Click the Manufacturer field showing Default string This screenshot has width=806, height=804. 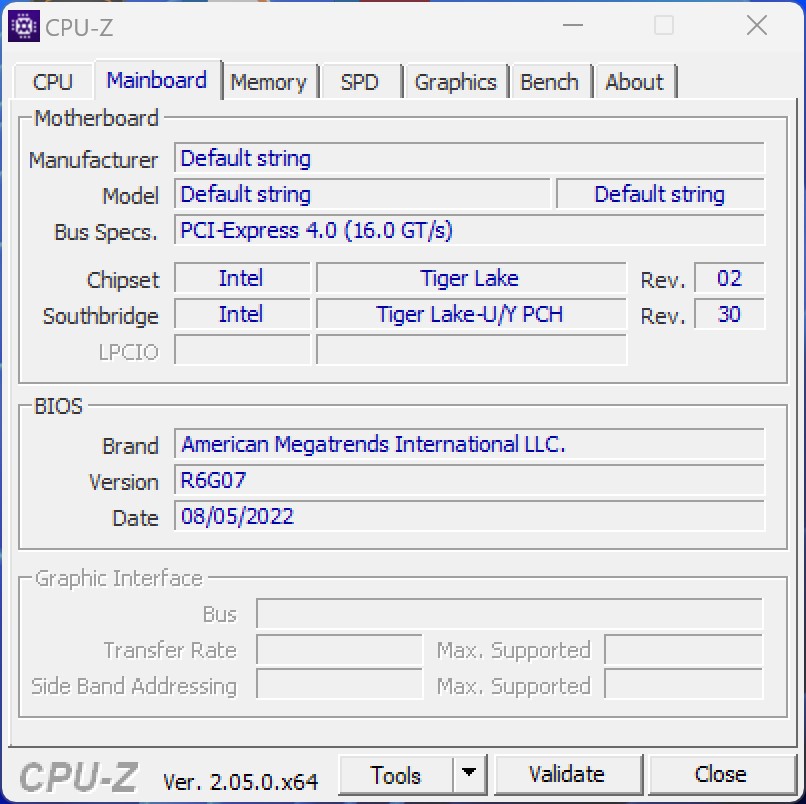(469, 158)
